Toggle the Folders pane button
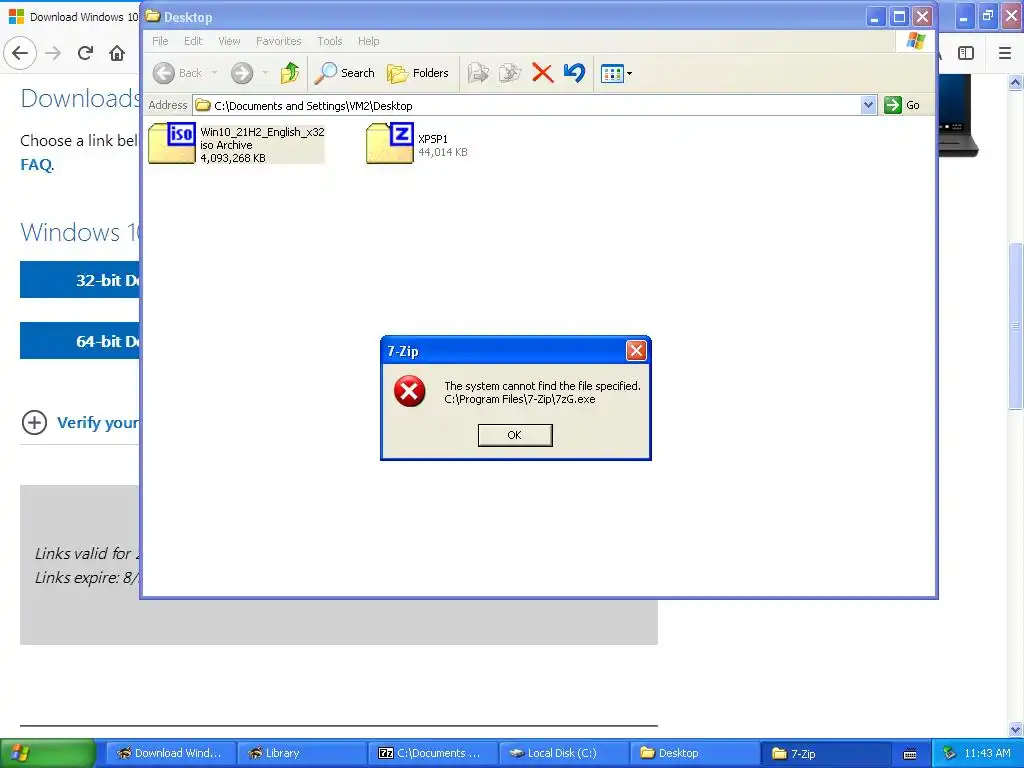 pyautogui.click(x=418, y=73)
